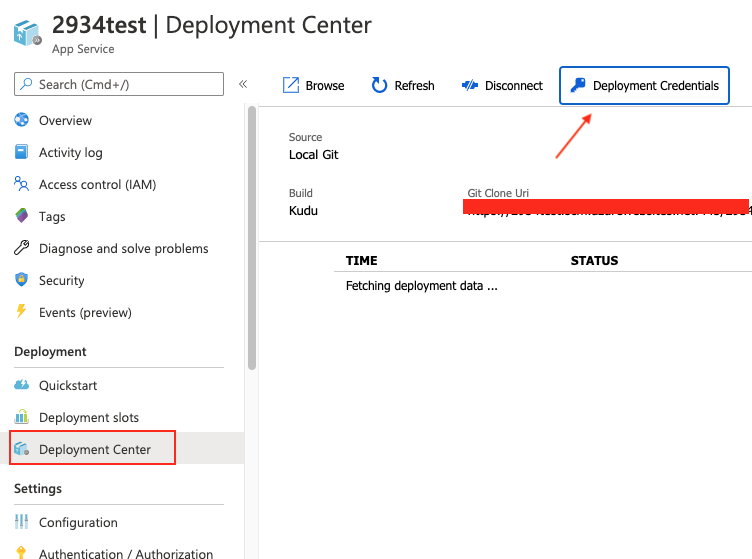This screenshot has width=752, height=559.
Task: Click the Deployment Center sidebar icon
Action: point(22,449)
